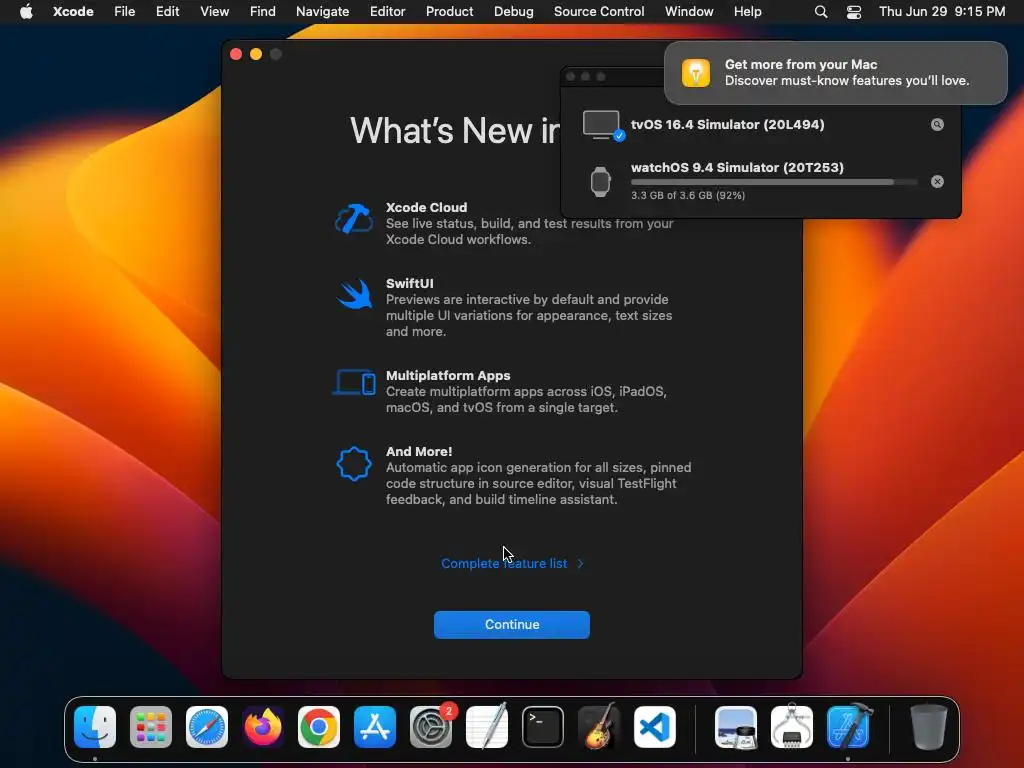This screenshot has width=1024, height=768.
Task: Open Spotlight search in menu bar
Action: coord(821,12)
